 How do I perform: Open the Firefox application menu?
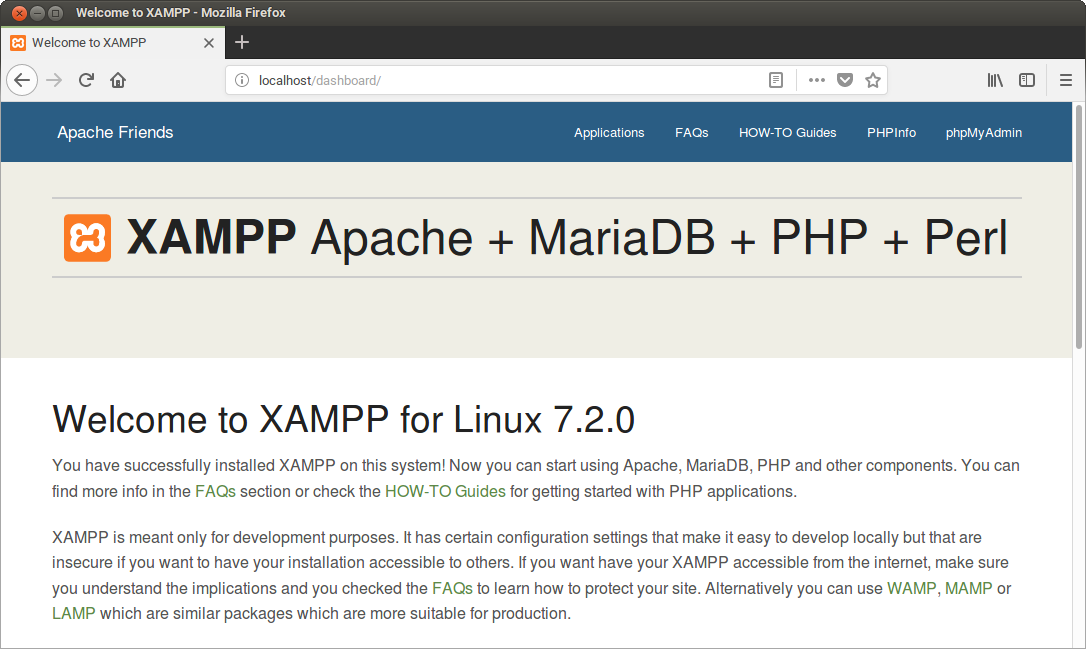[1065, 80]
